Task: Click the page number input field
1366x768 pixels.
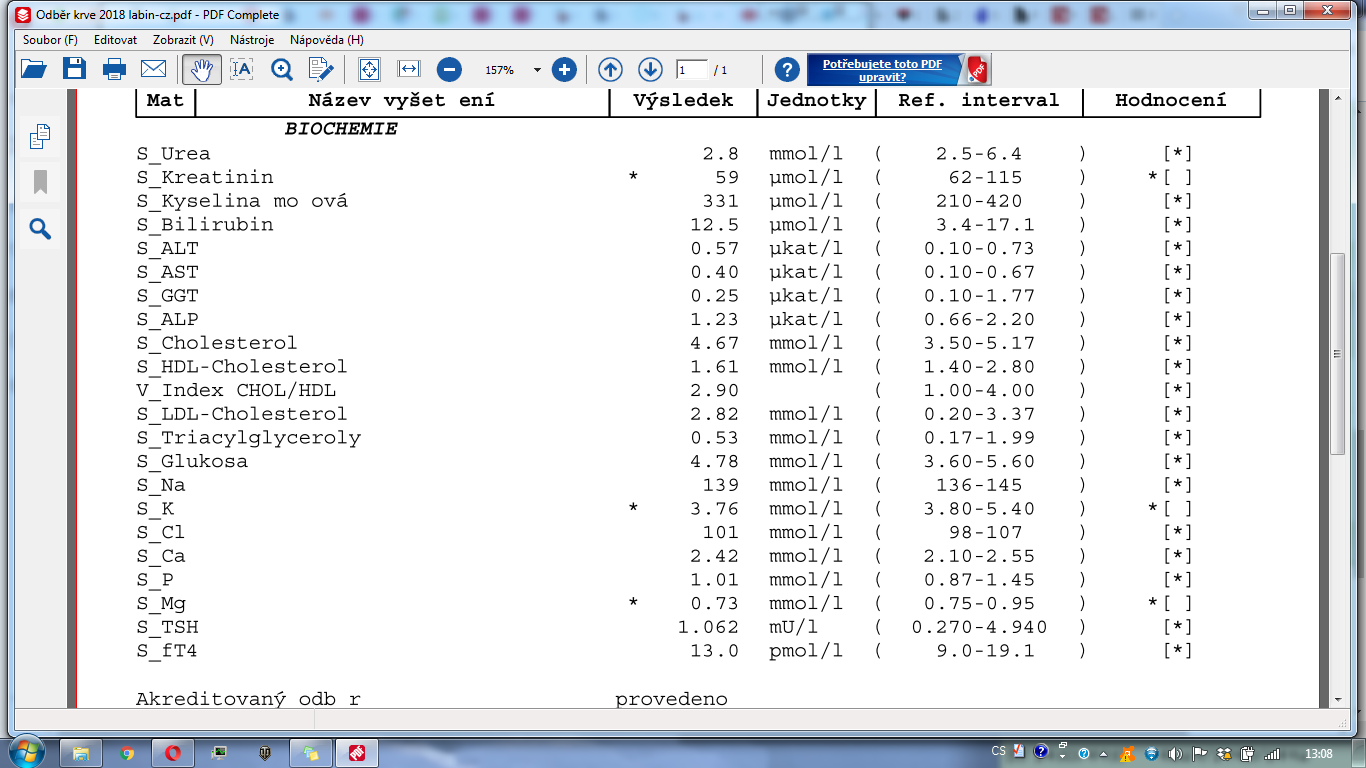Action: 691,70
